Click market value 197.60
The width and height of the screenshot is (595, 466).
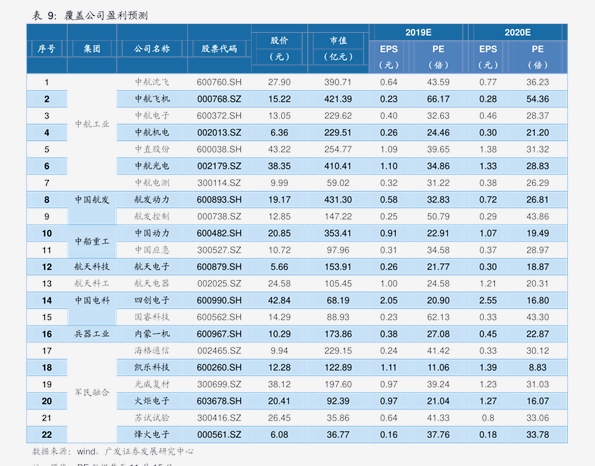pyautogui.click(x=338, y=384)
